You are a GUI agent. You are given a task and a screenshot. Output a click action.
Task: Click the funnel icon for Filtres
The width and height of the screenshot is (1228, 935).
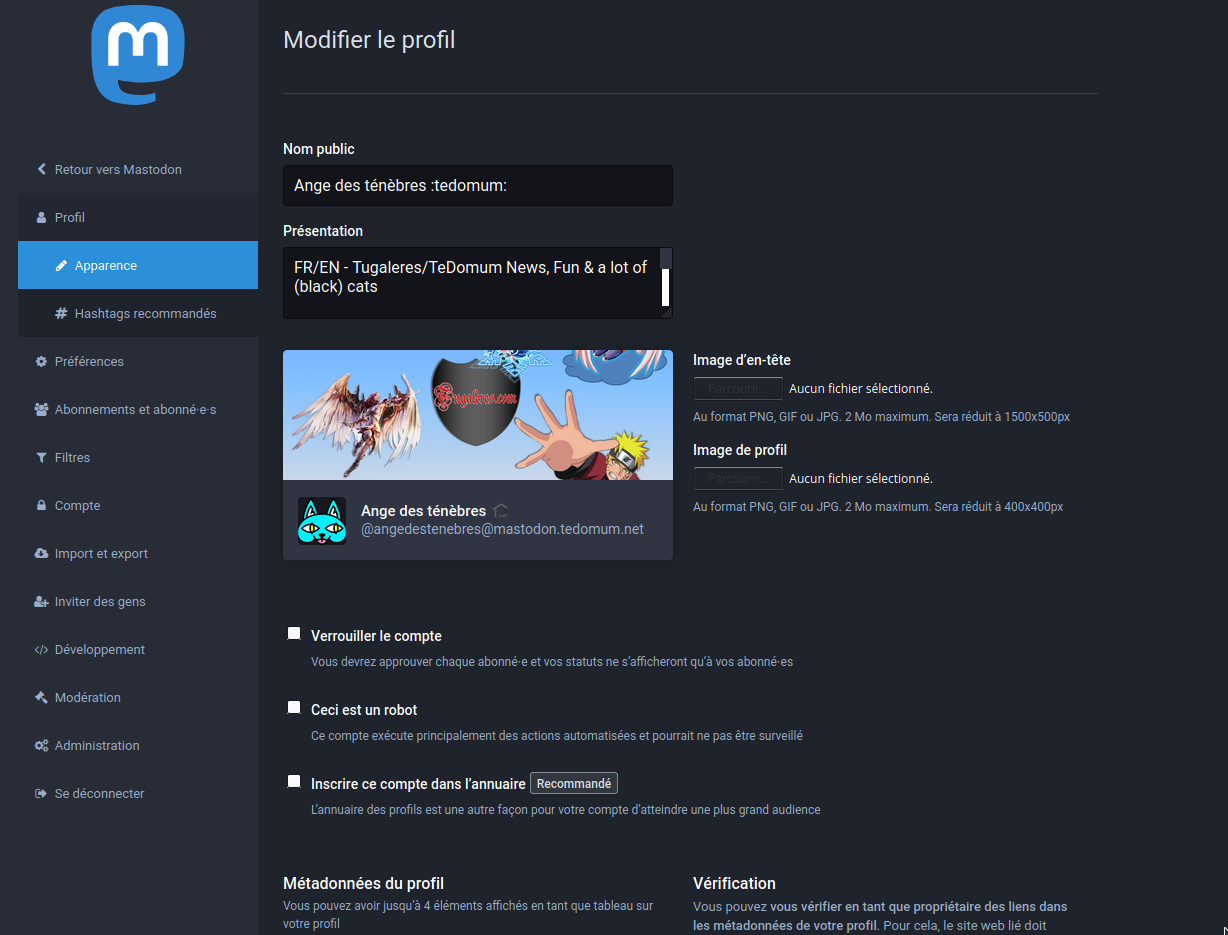point(41,458)
